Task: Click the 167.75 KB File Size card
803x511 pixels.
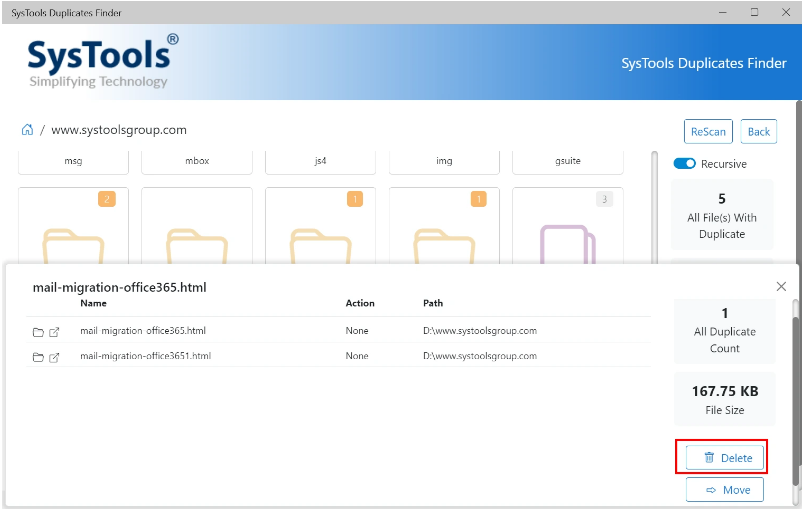Action: 725,399
